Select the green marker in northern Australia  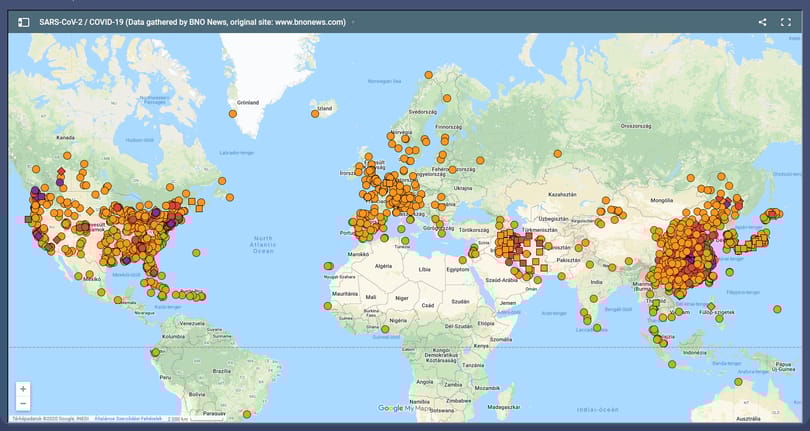tap(738, 382)
